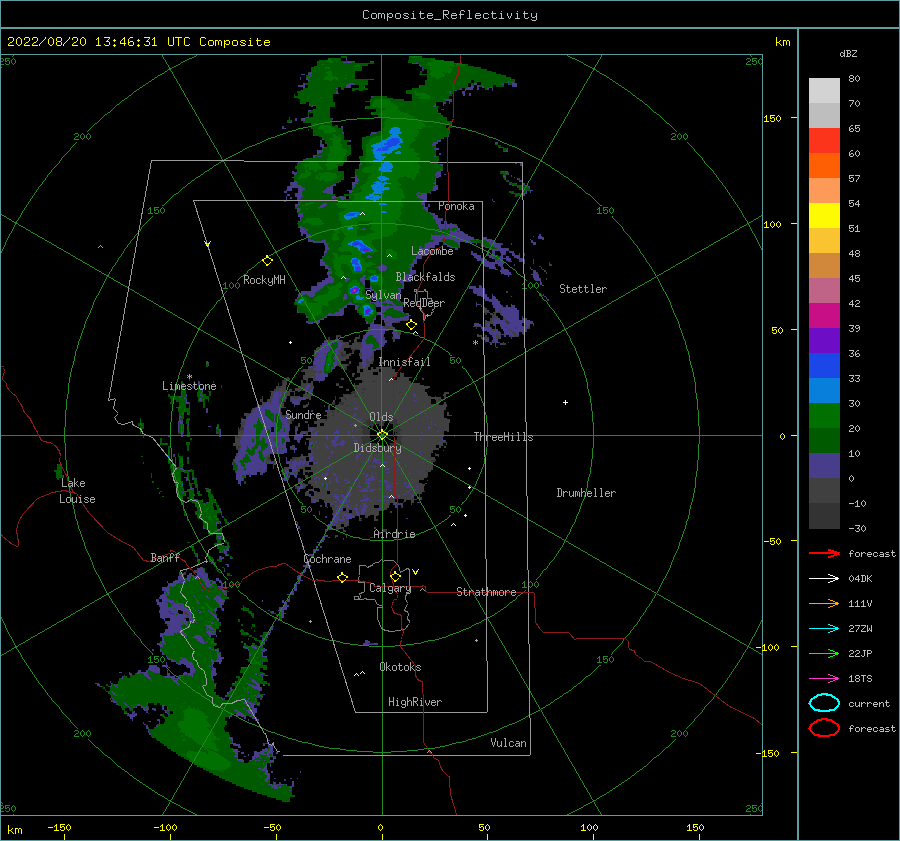Screen dimensions: 900x841
Task: Click the RedDeer city label
Action: tap(424, 303)
